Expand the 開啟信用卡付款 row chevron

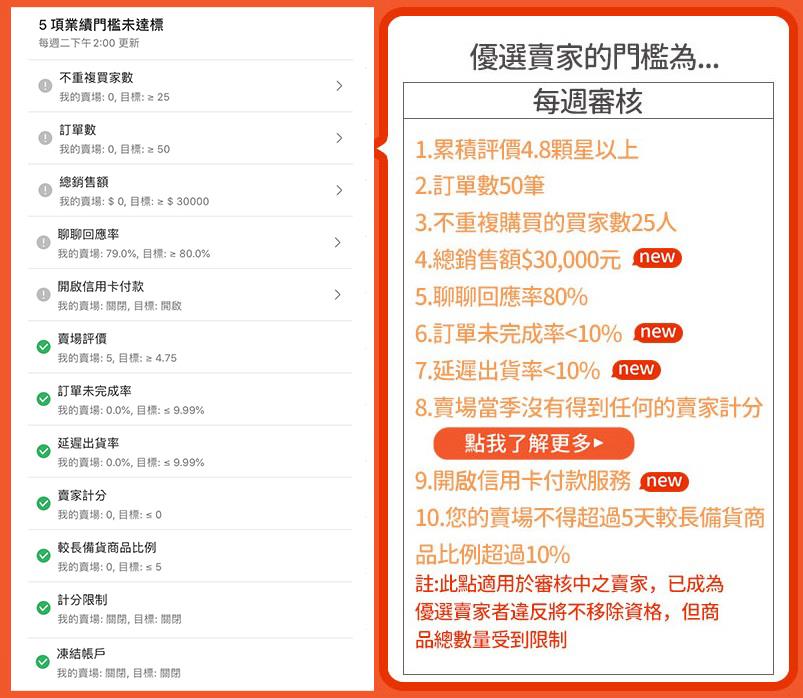pyautogui.click(x=340, y=293)
